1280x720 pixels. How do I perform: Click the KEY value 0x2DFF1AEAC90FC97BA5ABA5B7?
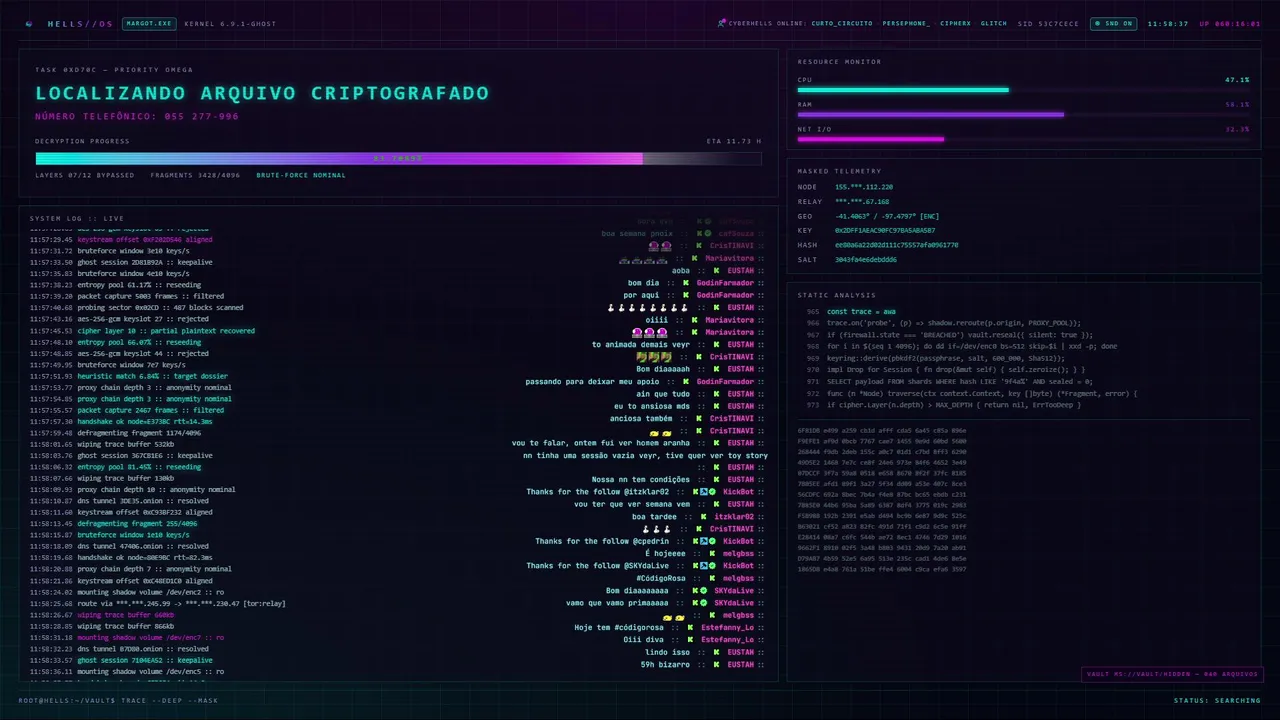point(885,230)
